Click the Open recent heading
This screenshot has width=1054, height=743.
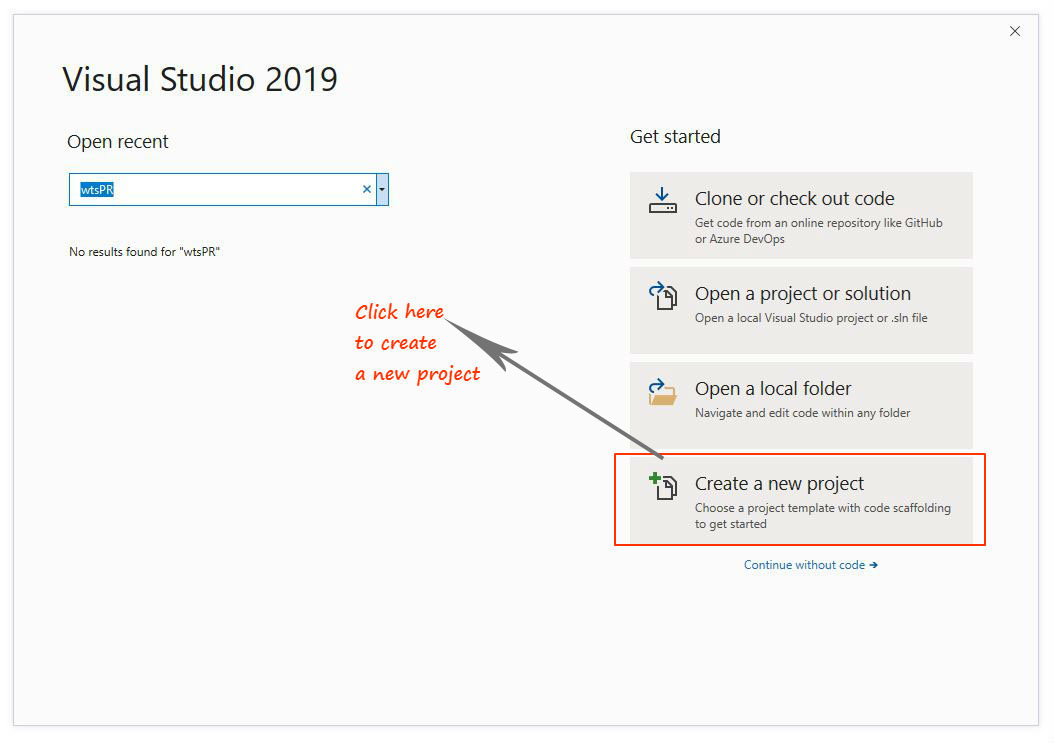[118, 142]
